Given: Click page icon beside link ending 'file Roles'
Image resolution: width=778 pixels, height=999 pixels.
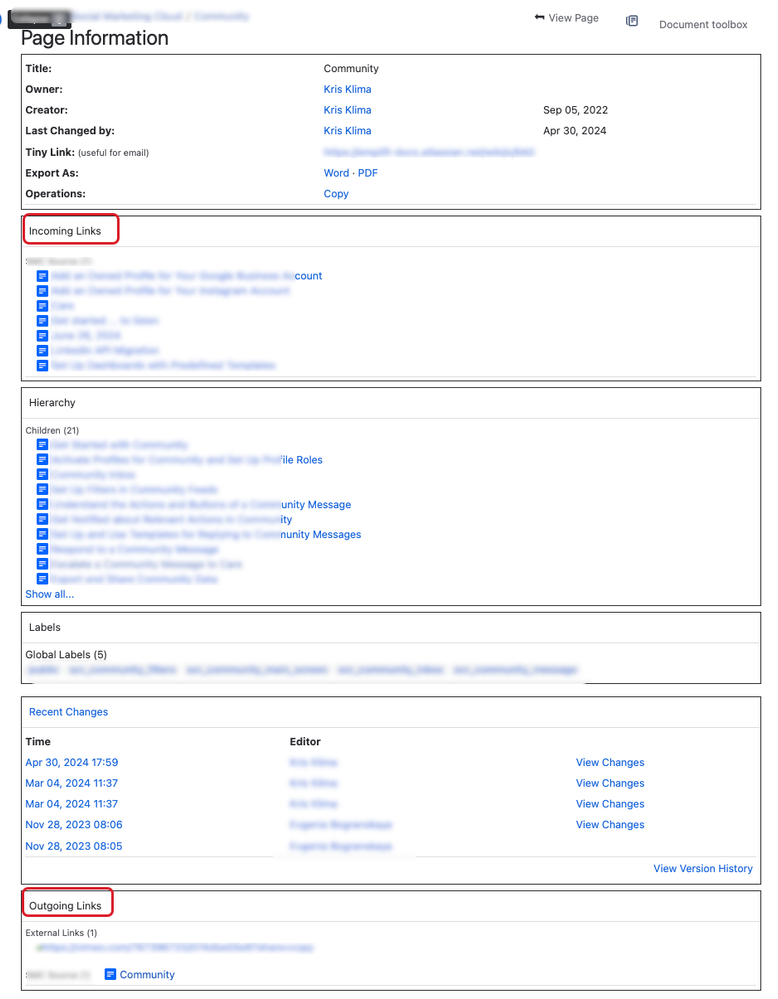Looking at the screenshot, I should coord(42,459).
